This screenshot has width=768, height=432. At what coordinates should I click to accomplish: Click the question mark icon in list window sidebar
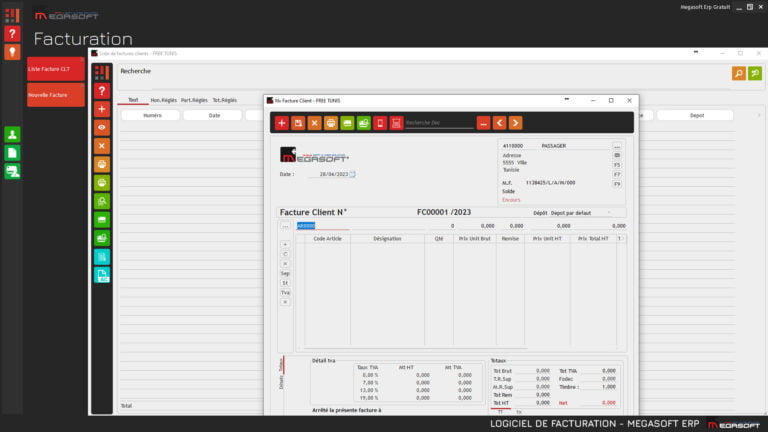tap(102, 91)
